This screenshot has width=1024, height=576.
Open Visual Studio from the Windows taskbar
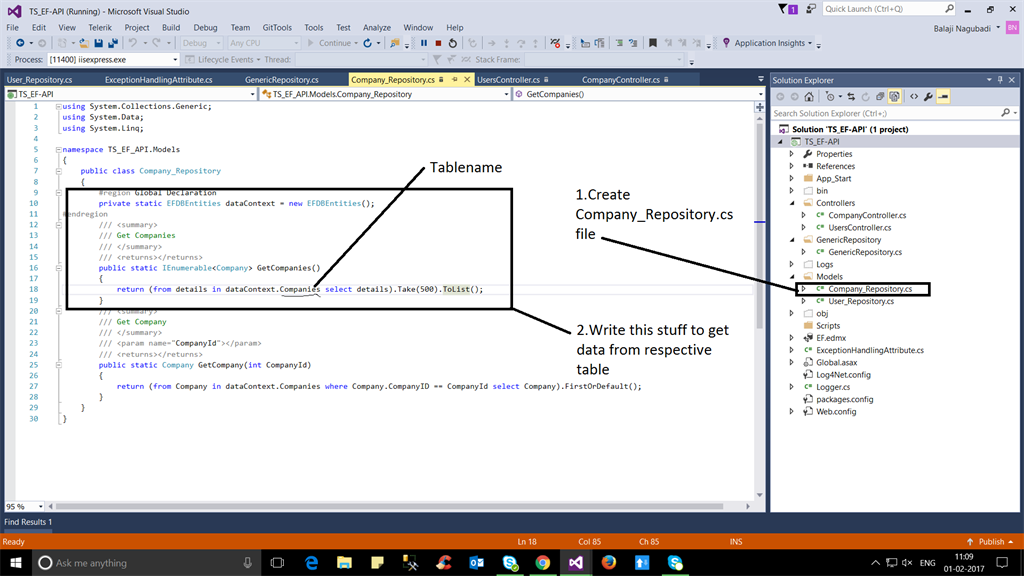575,563
